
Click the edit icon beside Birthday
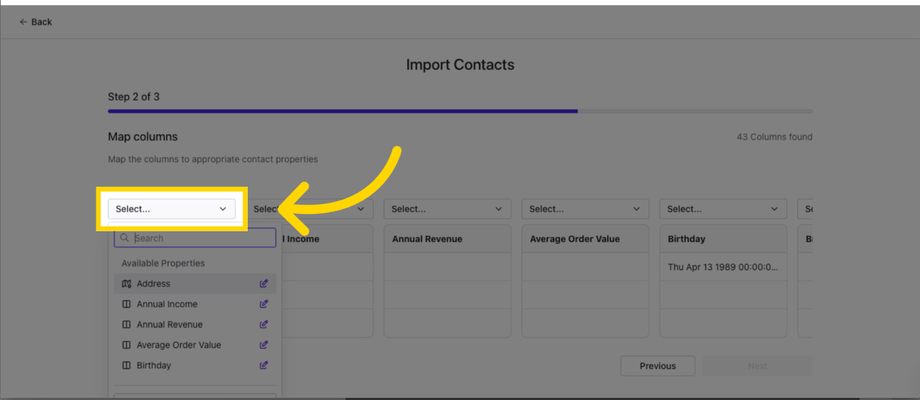tap(264, 366)
